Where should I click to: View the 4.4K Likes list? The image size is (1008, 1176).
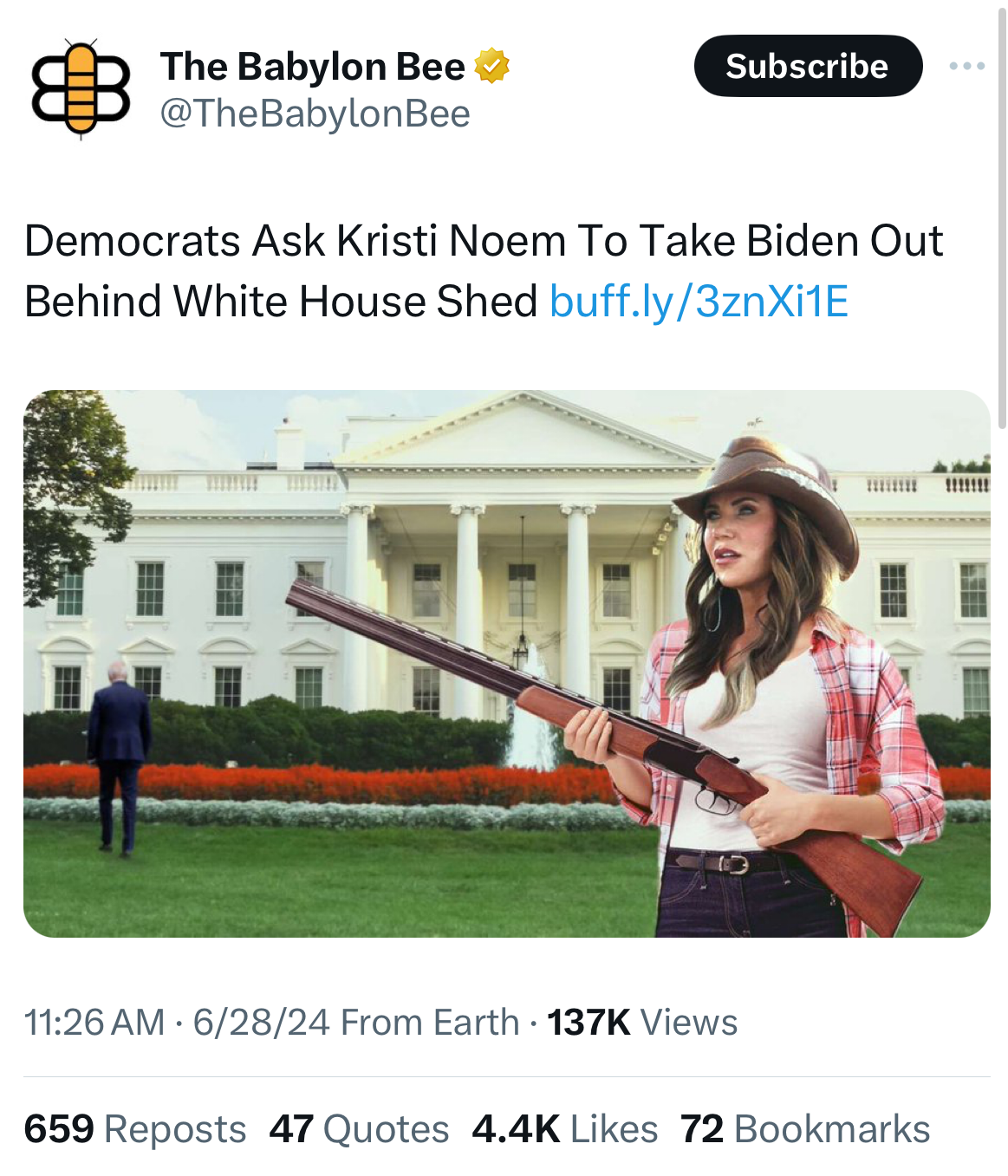click(x=565, y=1129)
